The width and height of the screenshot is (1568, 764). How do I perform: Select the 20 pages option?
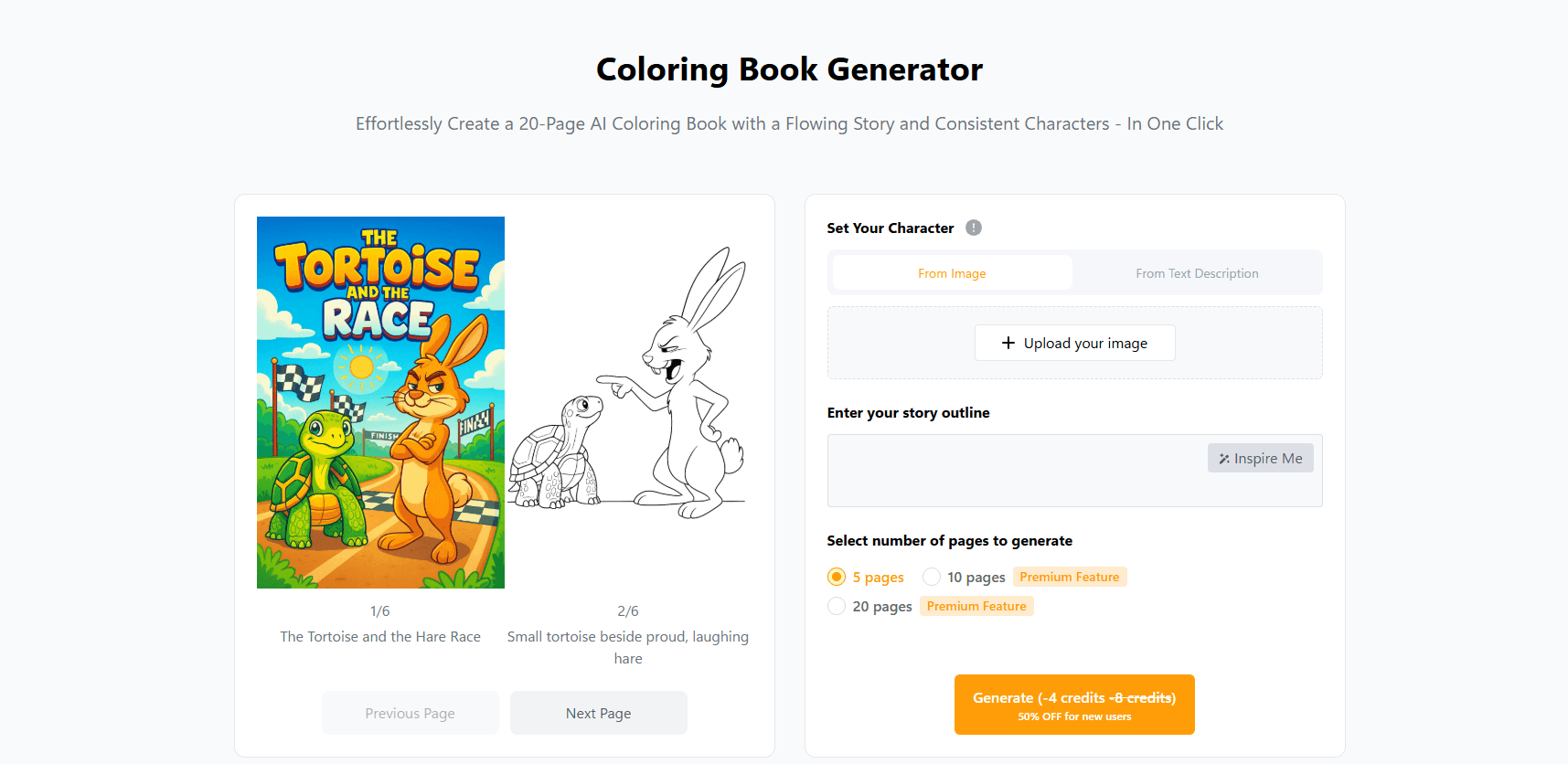(837, 606)
